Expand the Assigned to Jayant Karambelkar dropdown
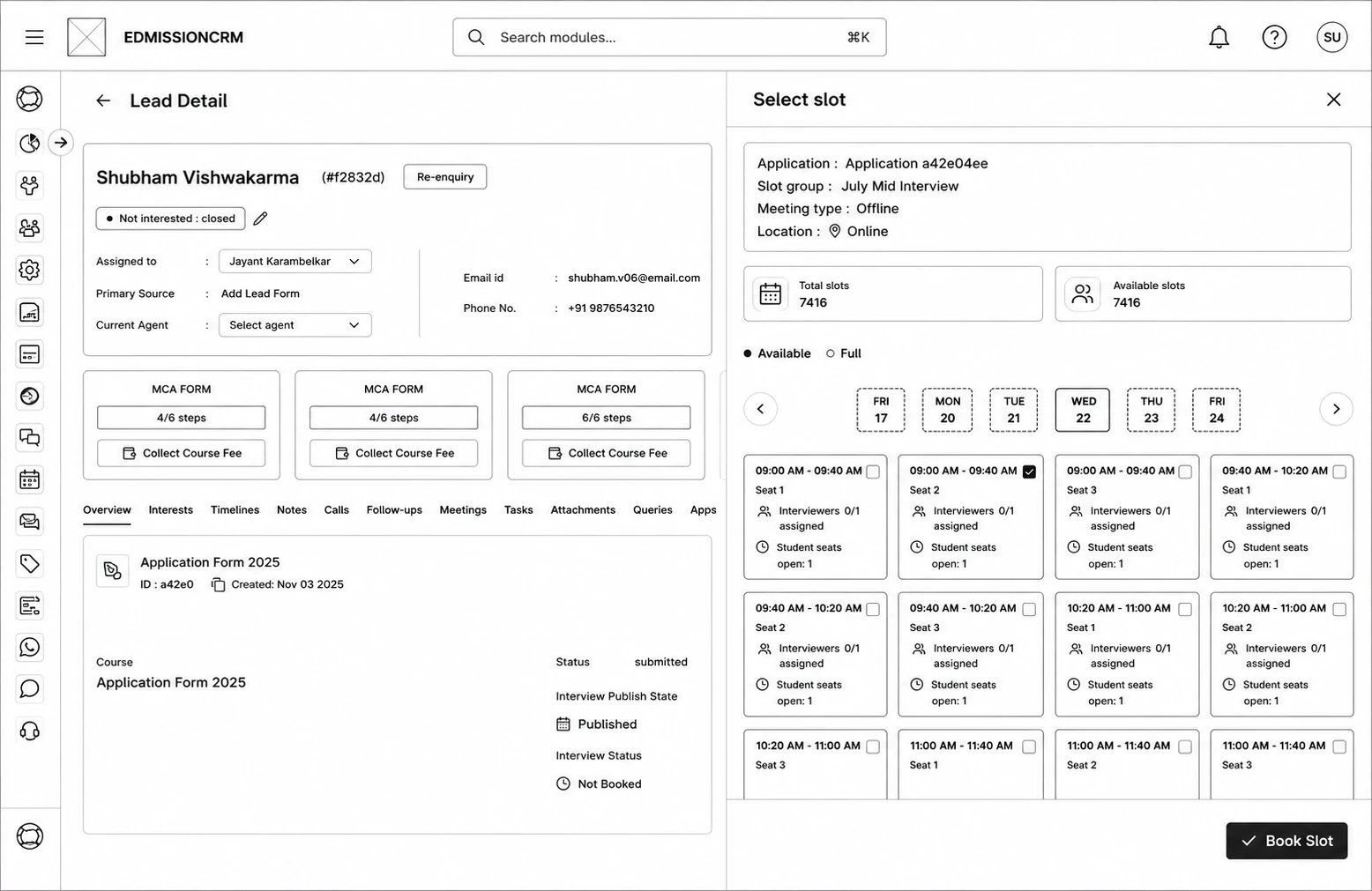The image size is (1372, 891). (x=295, y=261)
